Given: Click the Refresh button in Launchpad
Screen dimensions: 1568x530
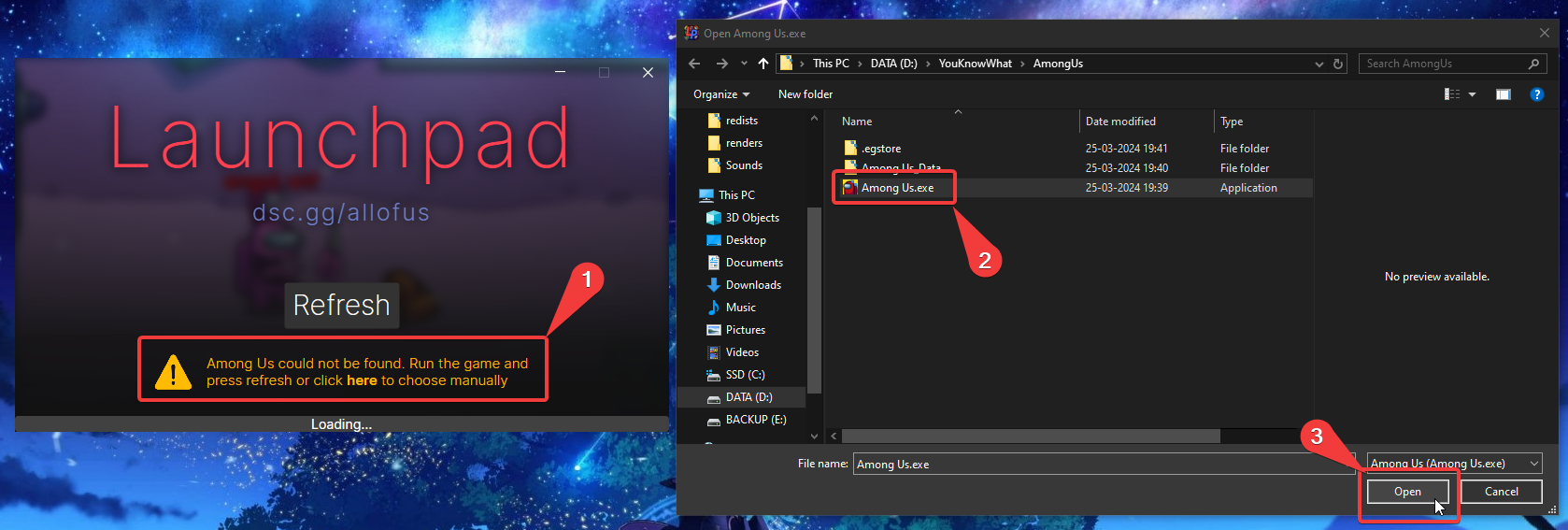Looking at the screenshot, I should pyautogui.click(x=342, y=306).
